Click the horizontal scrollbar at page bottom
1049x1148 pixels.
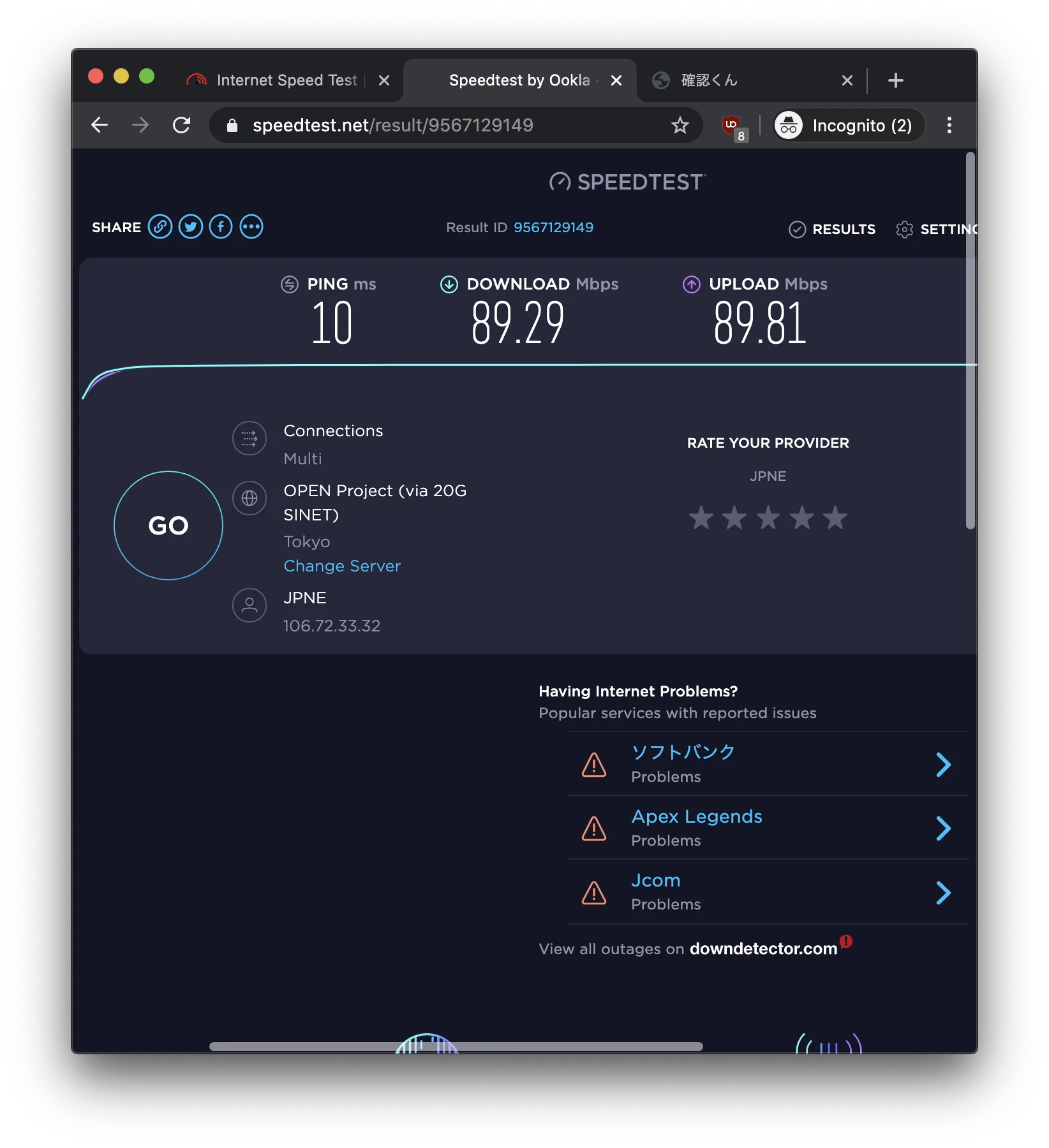[x=456, y=1047]
